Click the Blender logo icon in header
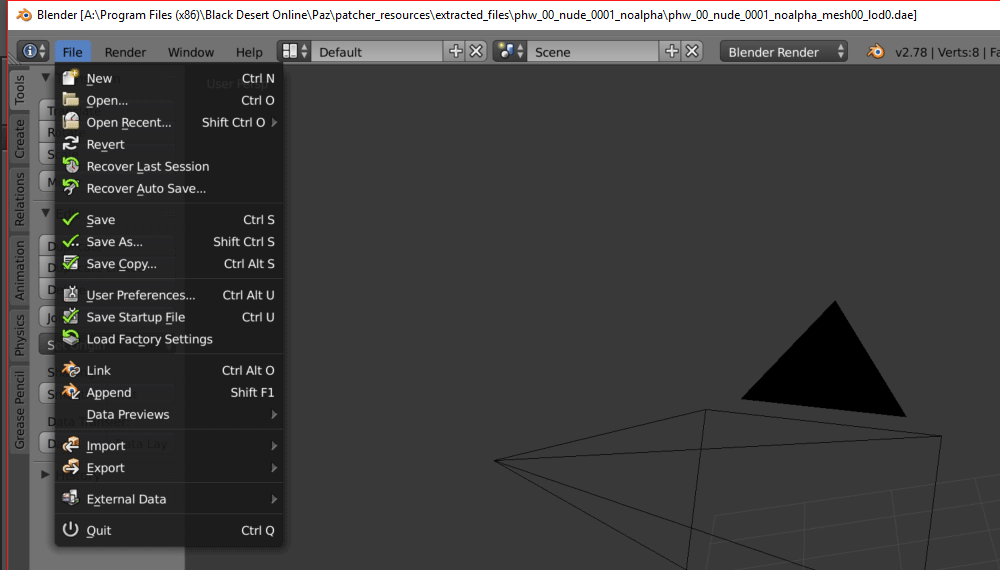Image resolution: width=1000 pixels, height=570 pixels. 876,52
